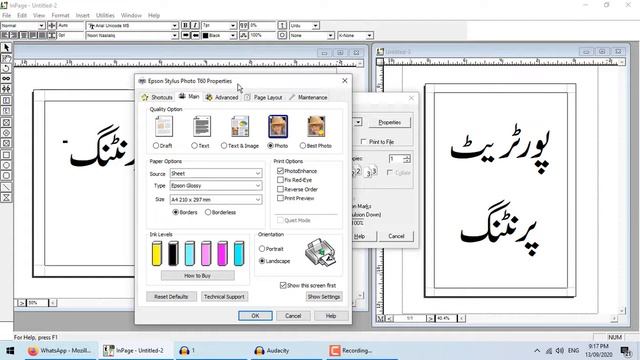Select the link text boxes chain tool
The width and height of the screenshot is (640, 360).
(6, 78)
